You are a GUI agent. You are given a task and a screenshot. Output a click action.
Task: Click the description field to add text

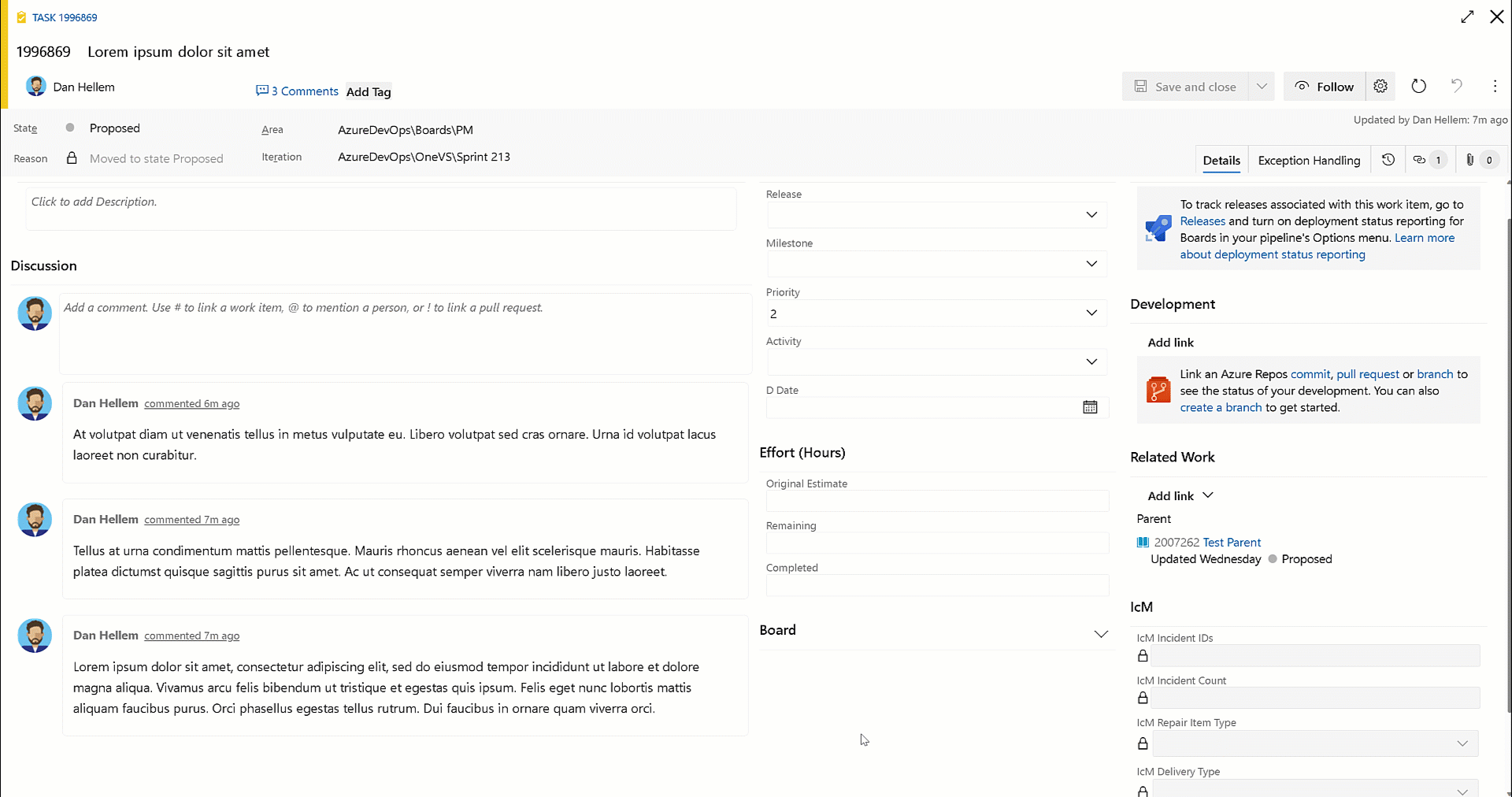380,207
